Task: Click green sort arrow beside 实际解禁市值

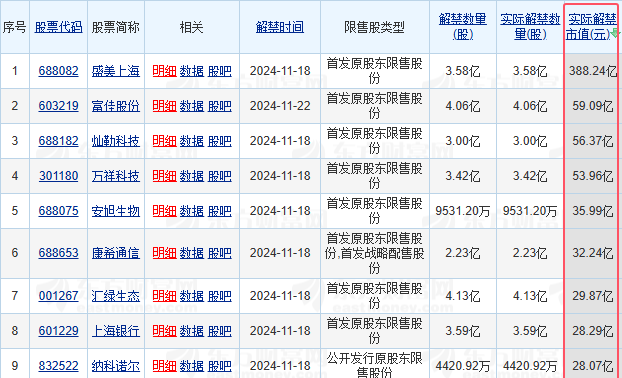Action: tap(614, 33)
